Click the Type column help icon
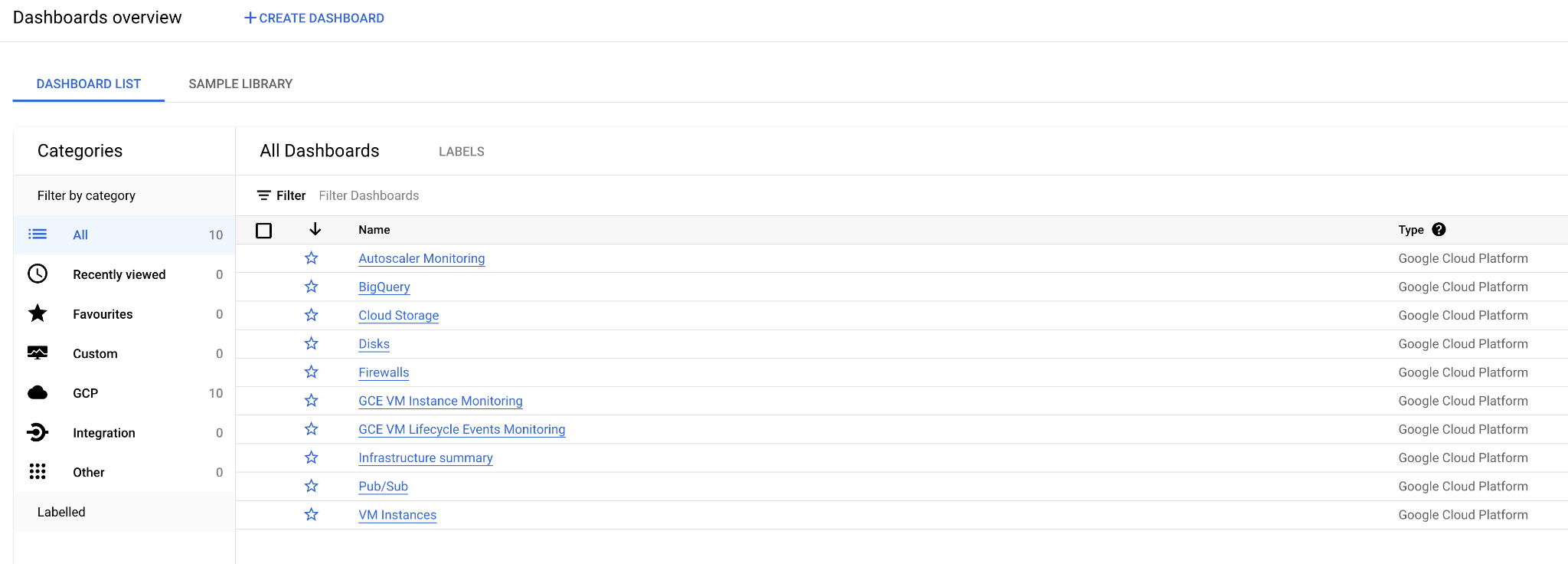The height and width of the screenshot is (564, 1568). click(x=1439, y=229)
